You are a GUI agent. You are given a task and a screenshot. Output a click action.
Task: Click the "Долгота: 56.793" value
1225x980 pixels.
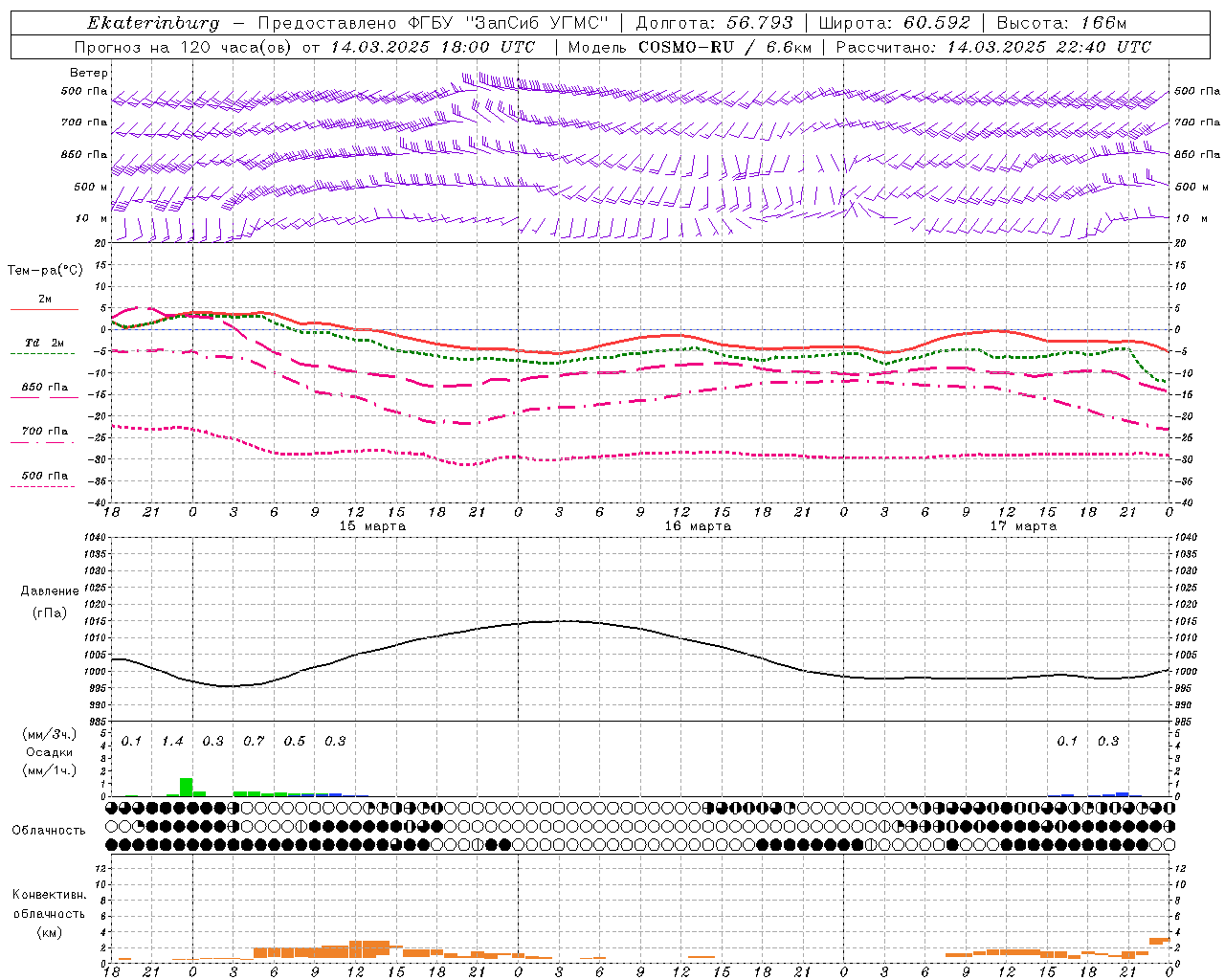point(714,23)
